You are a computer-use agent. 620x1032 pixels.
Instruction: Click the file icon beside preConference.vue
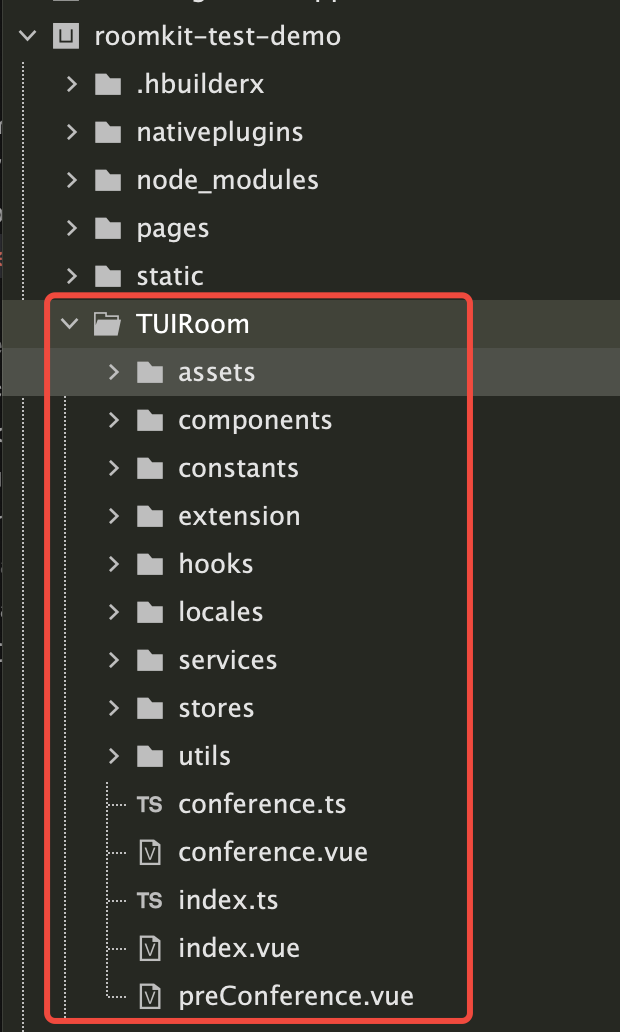pos(149,996)
